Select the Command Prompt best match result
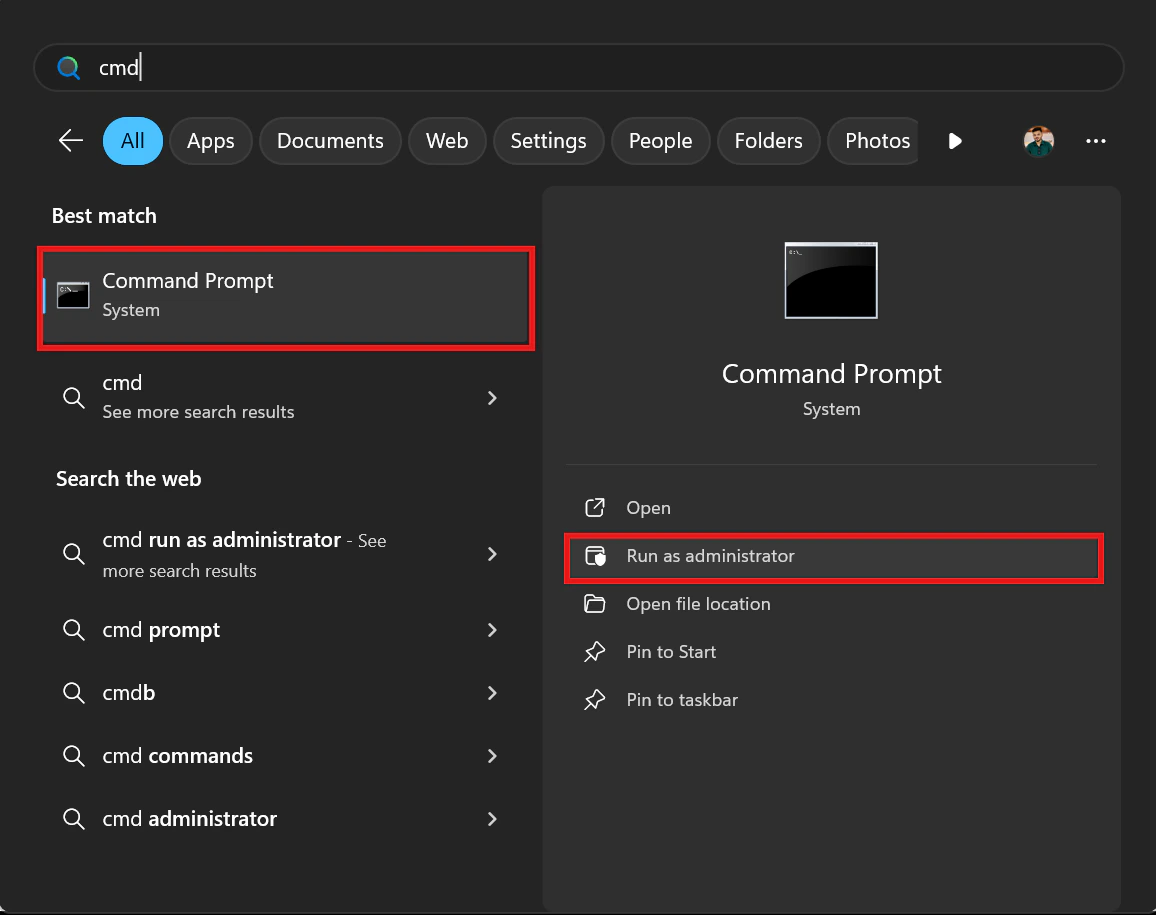1156x915 pixels. tap(285, 296)
